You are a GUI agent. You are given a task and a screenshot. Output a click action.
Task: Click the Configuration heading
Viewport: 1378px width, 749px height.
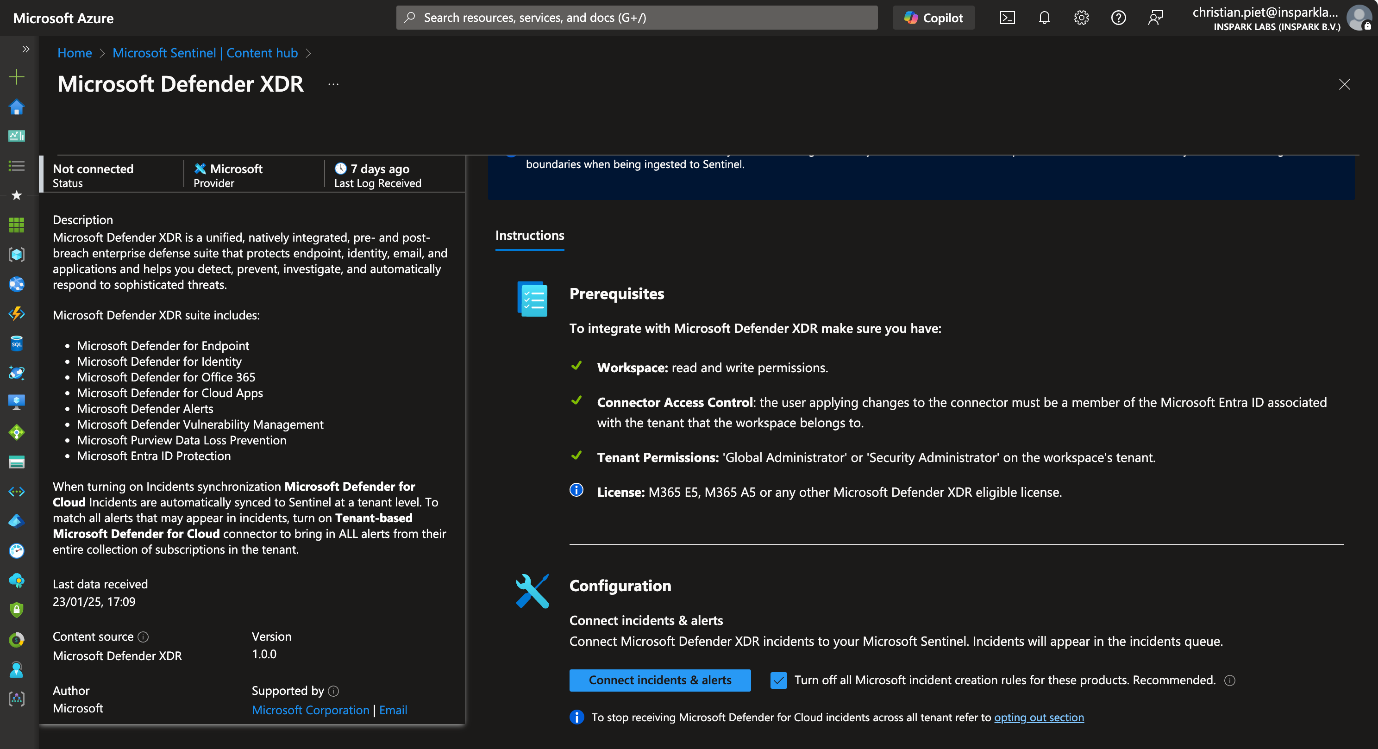pyautogui.click(x=620, y=586)
